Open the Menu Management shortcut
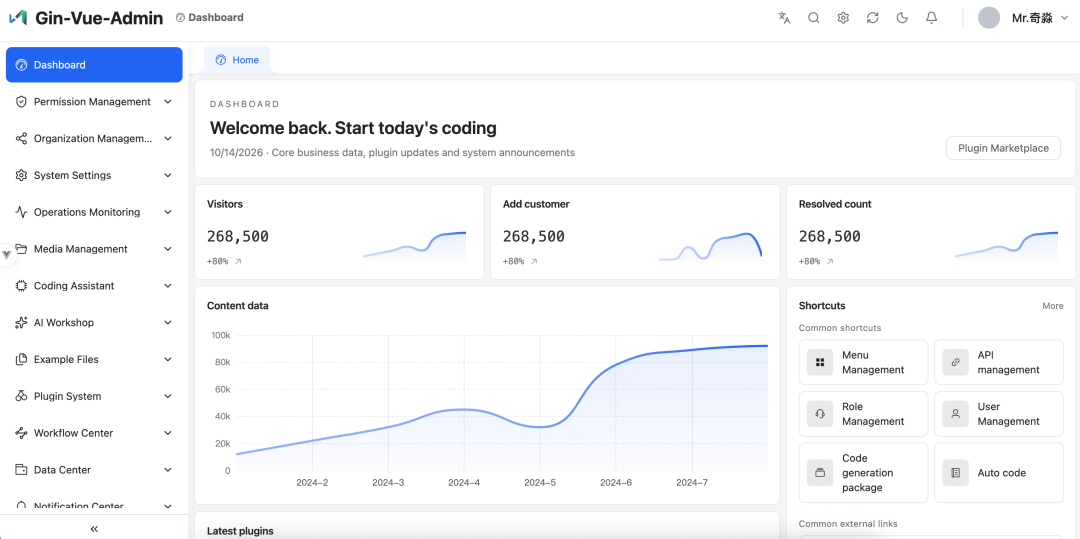1080x539 pixels. [x=864, y=362]
